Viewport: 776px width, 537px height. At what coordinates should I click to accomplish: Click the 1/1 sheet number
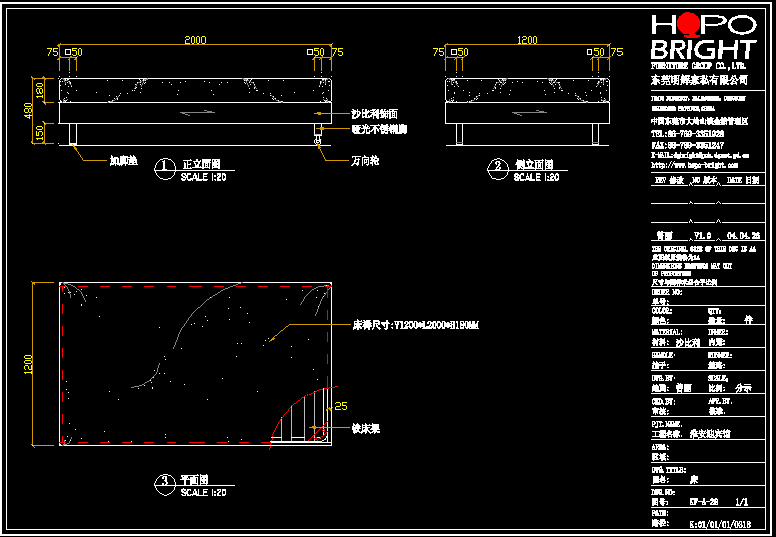click(742, 502)
